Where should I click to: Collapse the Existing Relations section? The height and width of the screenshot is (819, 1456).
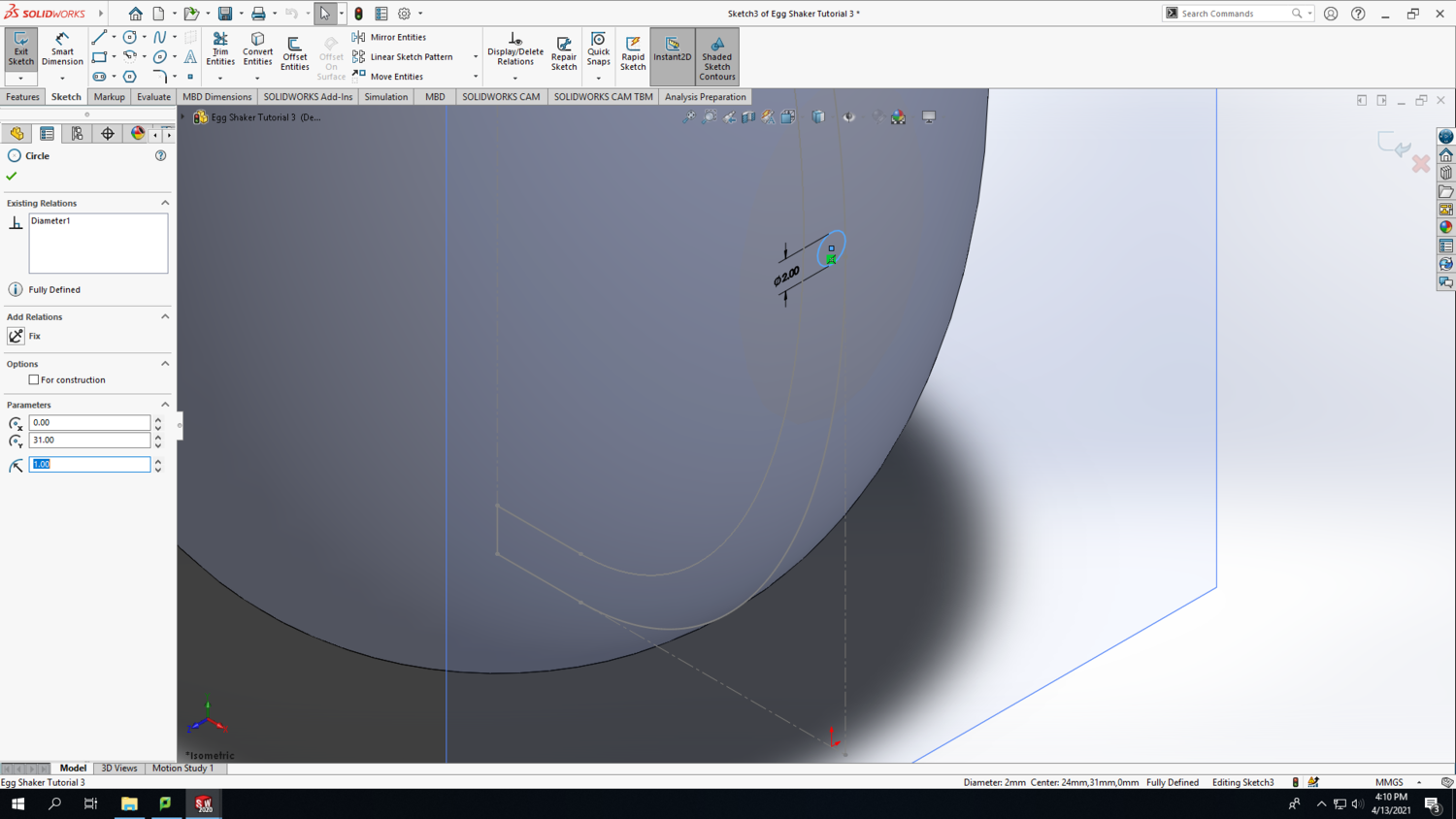coord(165,203)
